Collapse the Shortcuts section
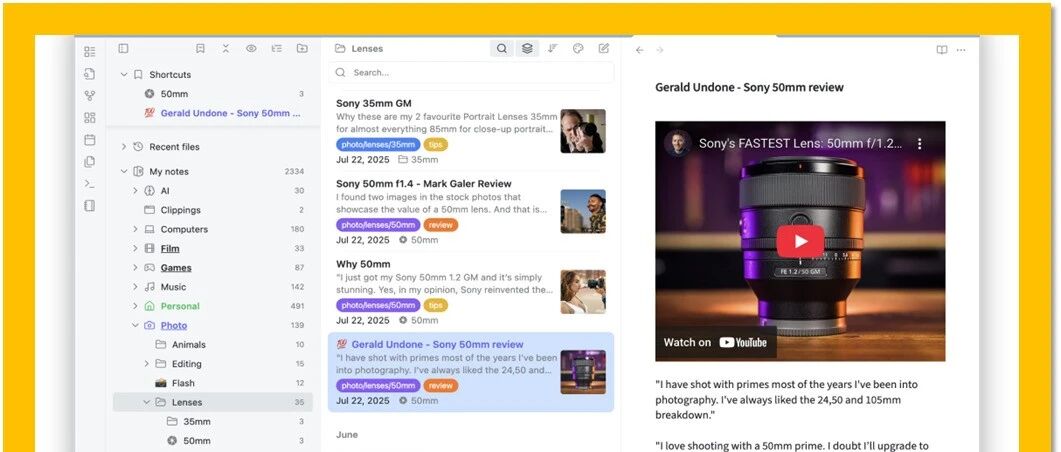This screenshot has width=1061, height=452. click(x=124, y=74)
